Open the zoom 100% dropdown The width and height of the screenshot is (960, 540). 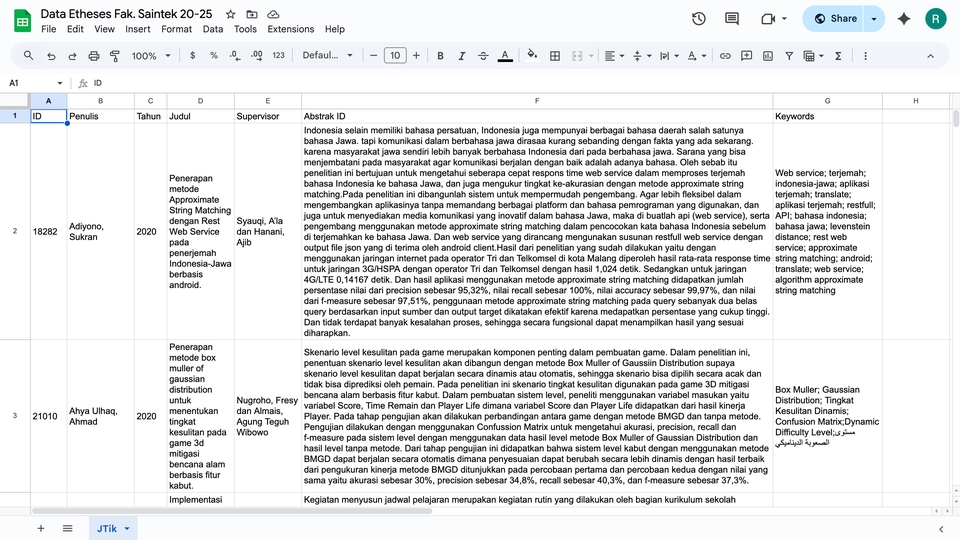tap(151, 56)
